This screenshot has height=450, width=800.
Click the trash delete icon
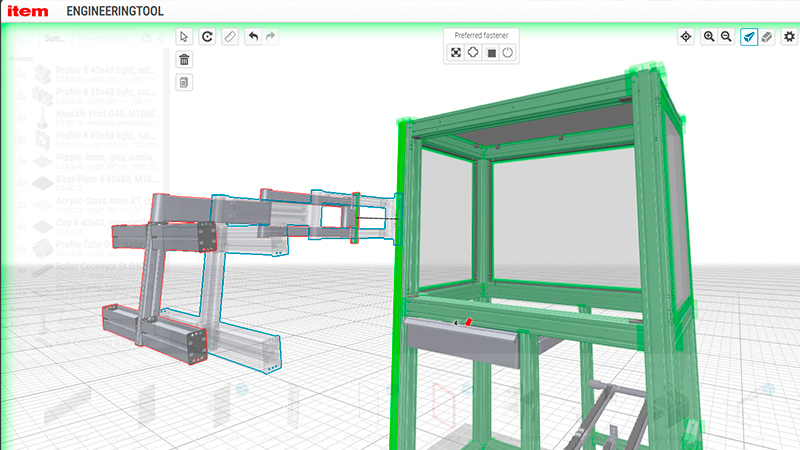(x=184, y=59)
